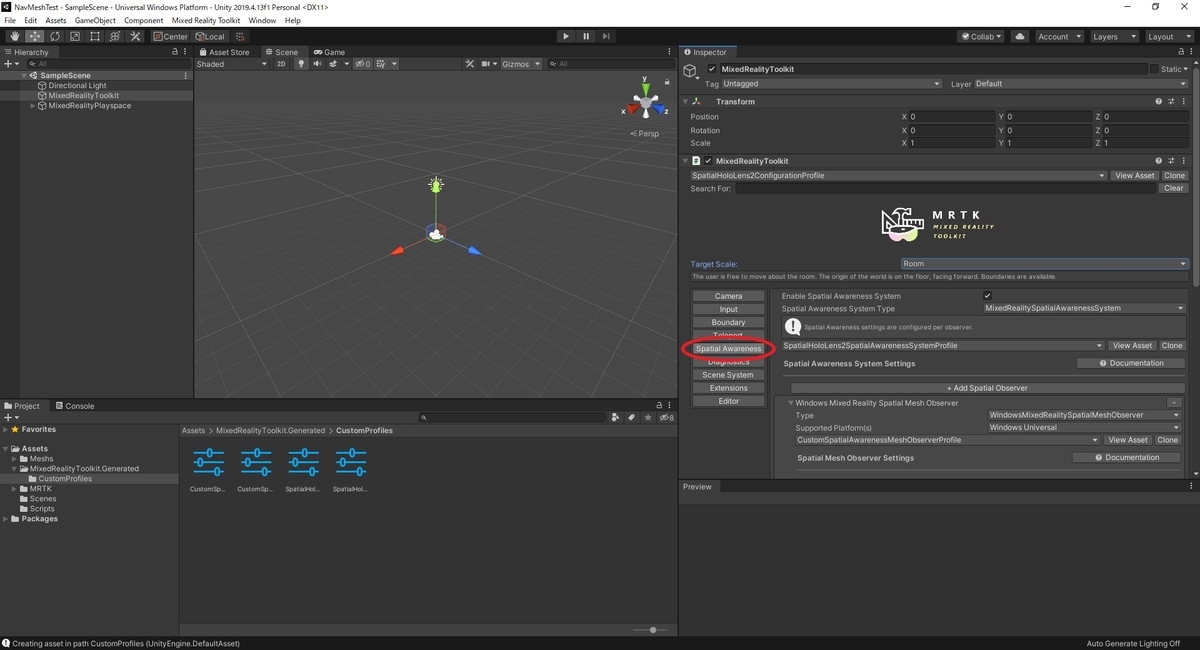Select the Hand tool in toolbar
The width and height of the screenshot is (1200, 650).
pos(14,36)
